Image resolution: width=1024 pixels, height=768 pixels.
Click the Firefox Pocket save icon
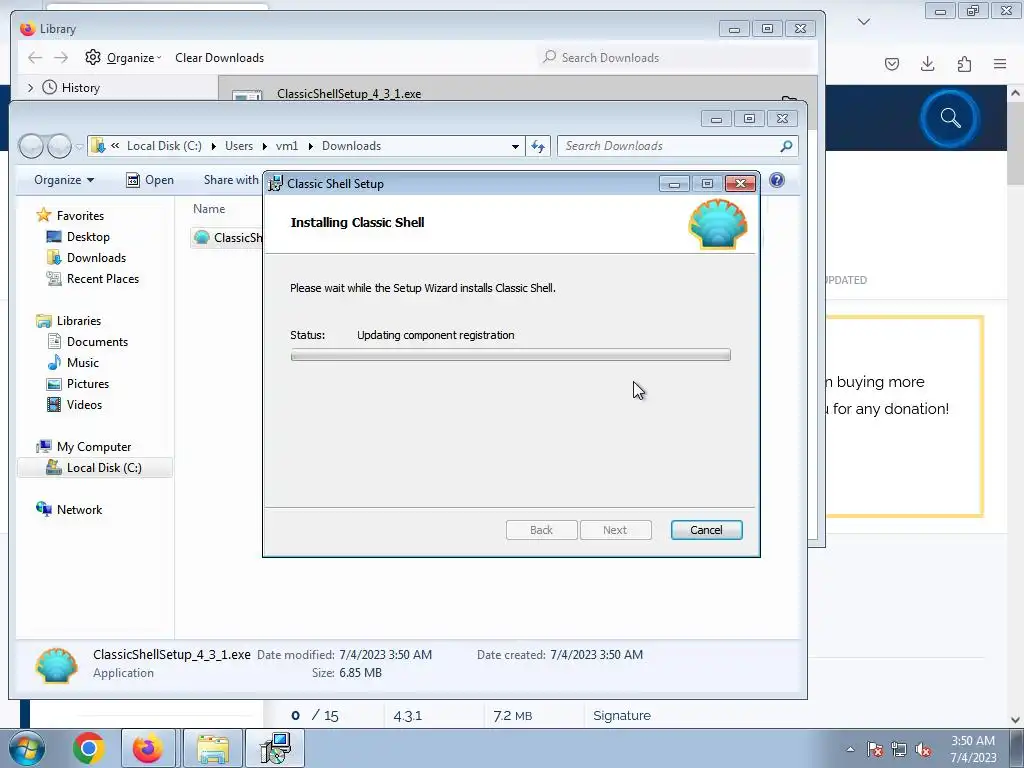pyautogui.click(x=892, y=63)
